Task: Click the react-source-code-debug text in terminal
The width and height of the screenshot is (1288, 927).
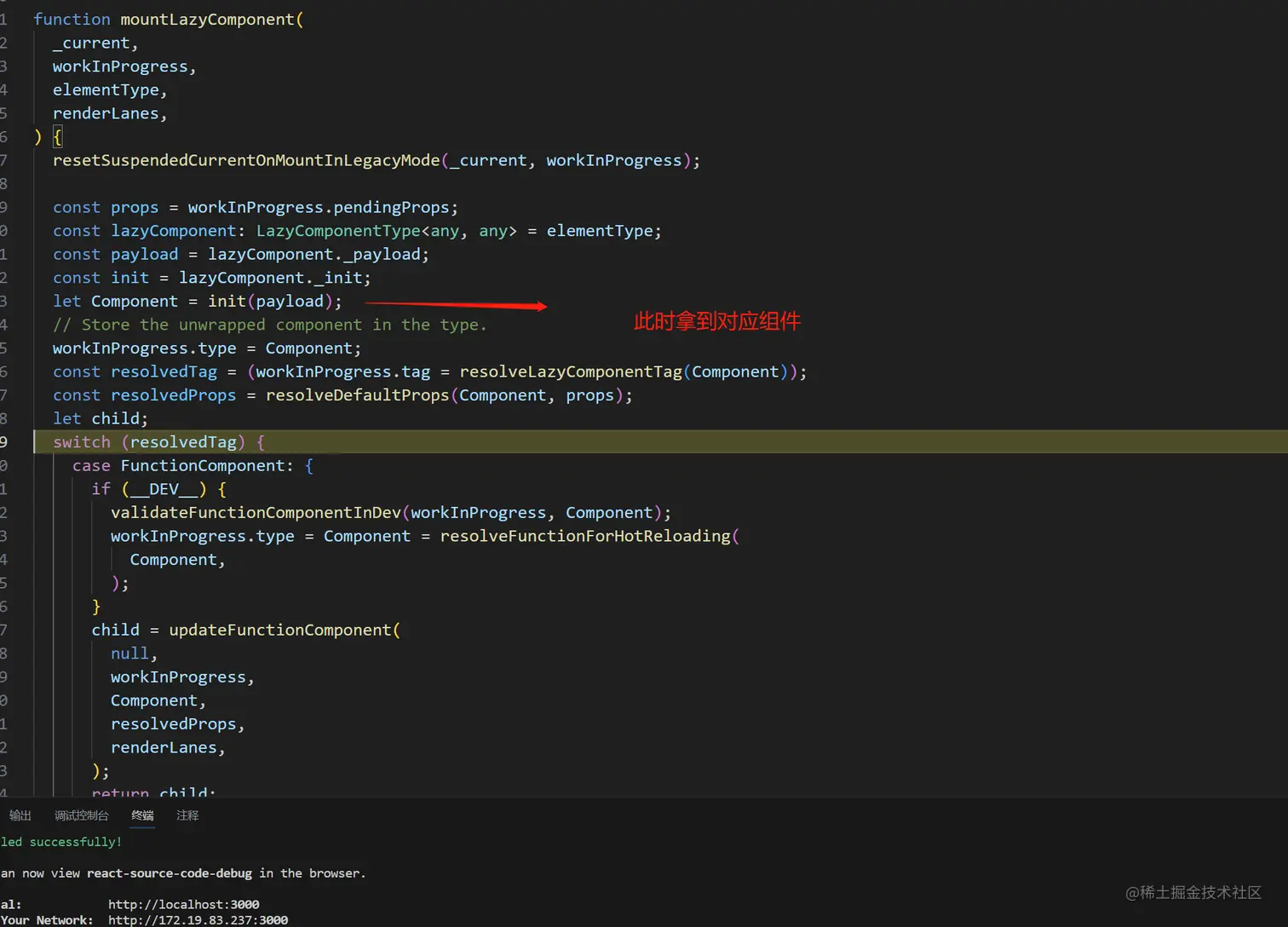Action: [x=170, y=873]
